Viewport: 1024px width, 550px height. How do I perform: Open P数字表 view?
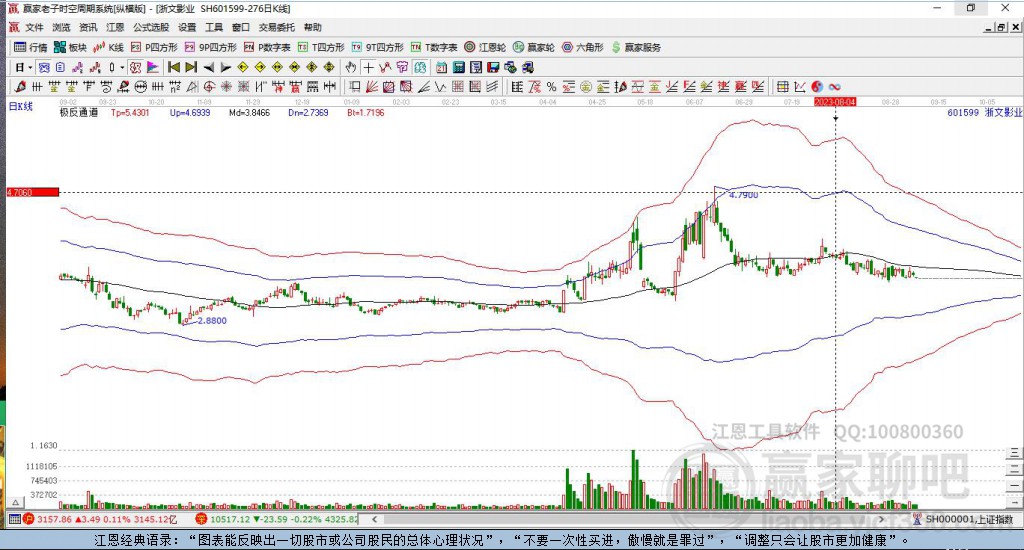[267, 47]
